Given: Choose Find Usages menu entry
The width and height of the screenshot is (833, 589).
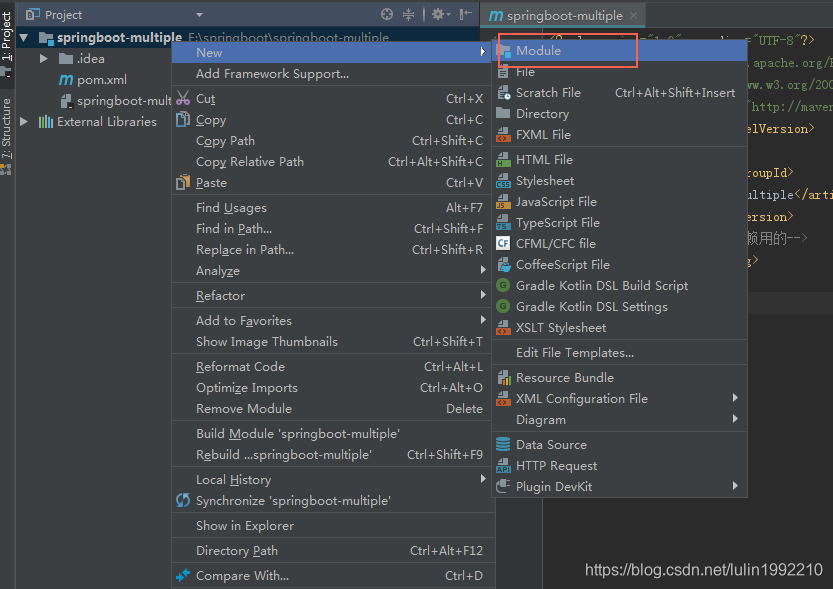Looking at the screenshot, I should tap(332, 208).
